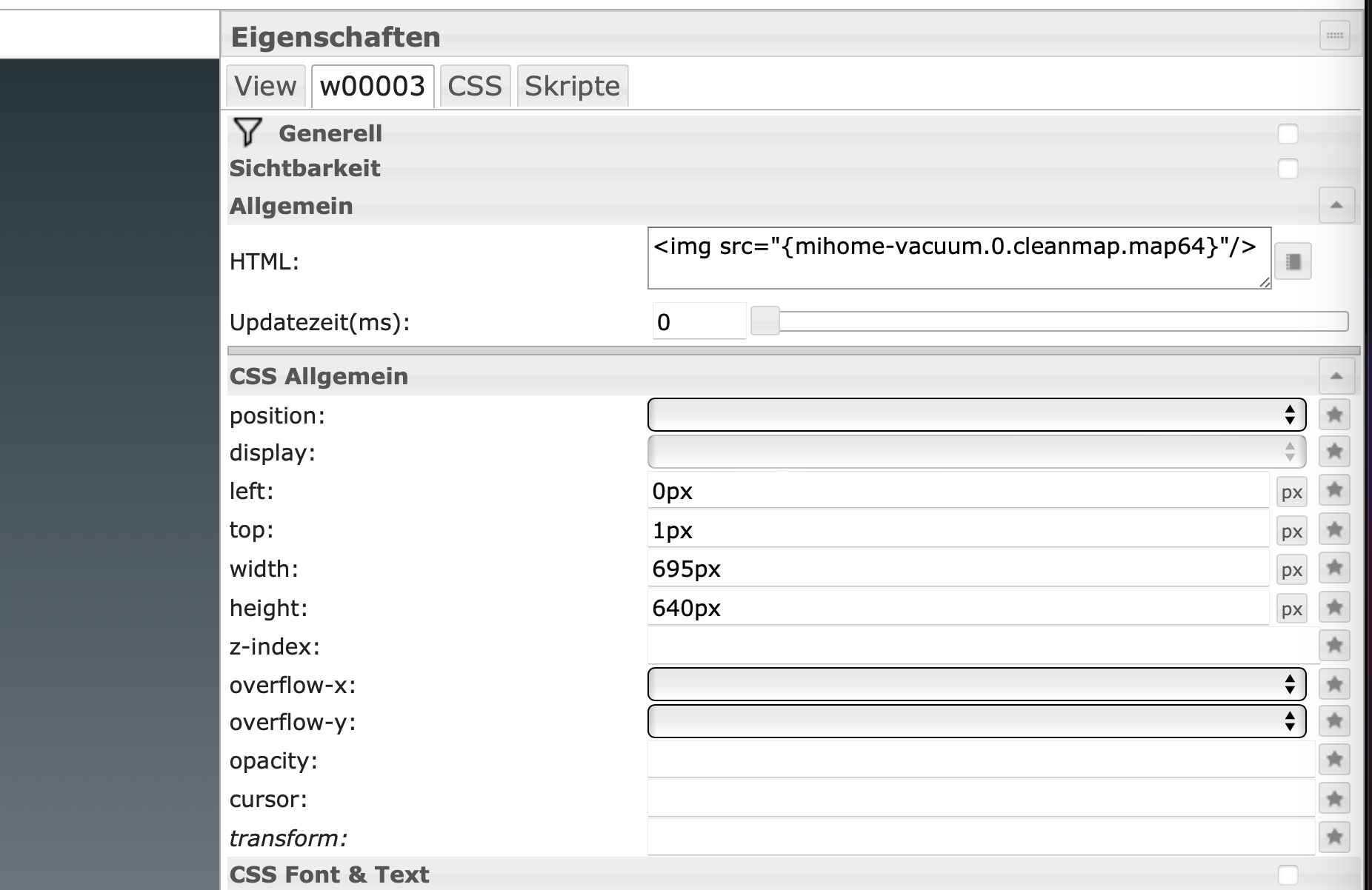
Task: Click the top value field
Action: [x=959, y=530]
